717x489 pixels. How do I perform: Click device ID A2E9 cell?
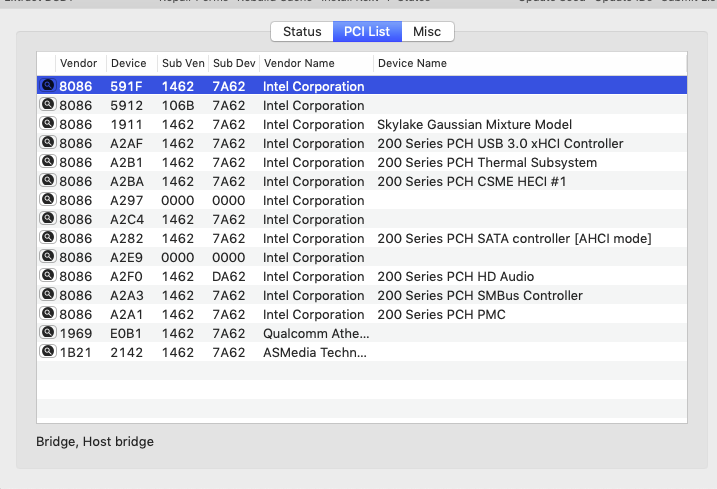click(x=126, y=258)
